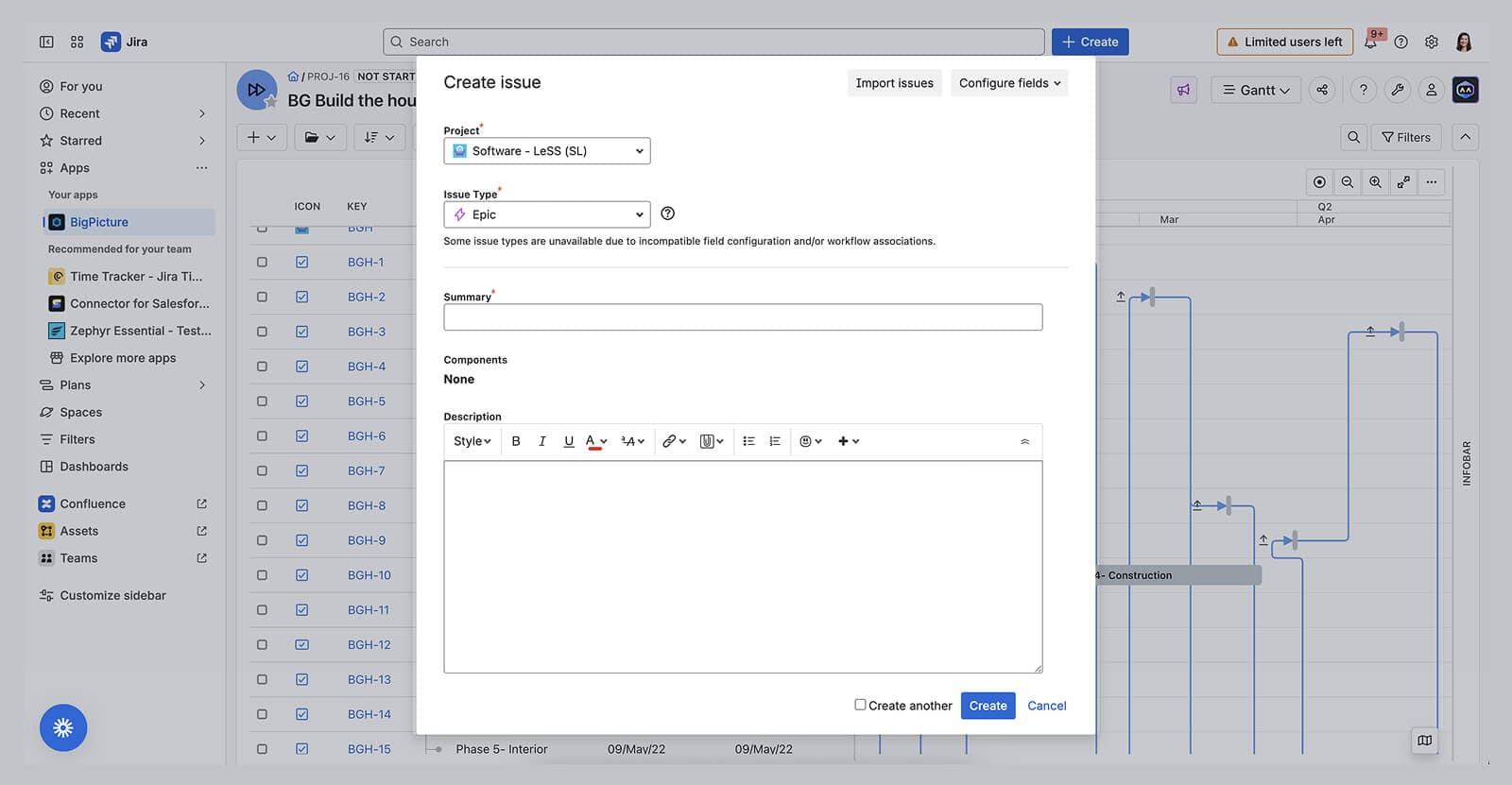Viewport: 1512px width, 785px height.
Task: Select BigPicture app in sidebar
Action: pos(129,222)
